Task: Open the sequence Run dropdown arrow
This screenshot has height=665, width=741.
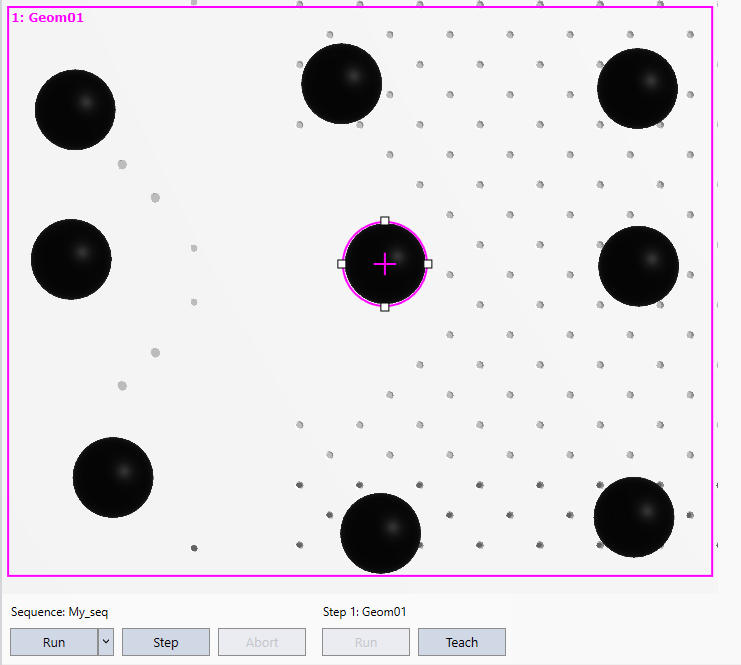Action: [106, 642]
